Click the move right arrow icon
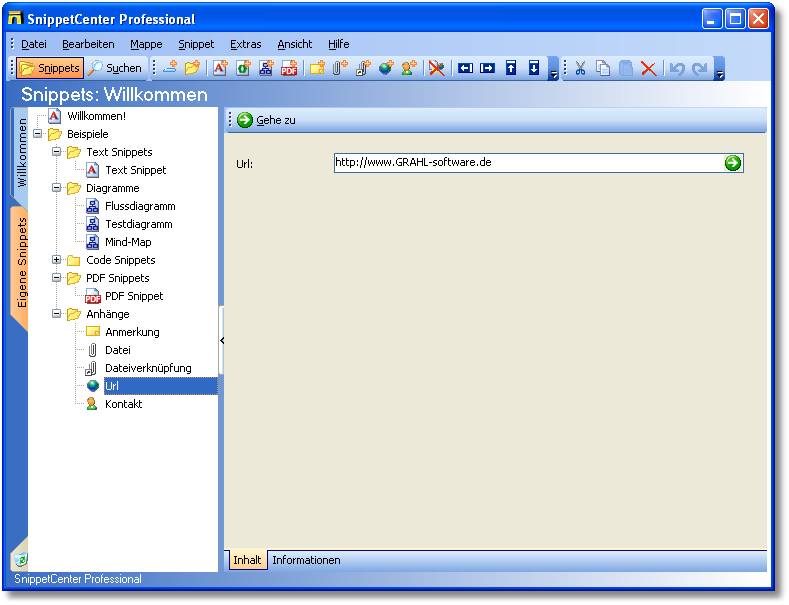The width and height of the screenshot is (789, 605). click(487, 67)
